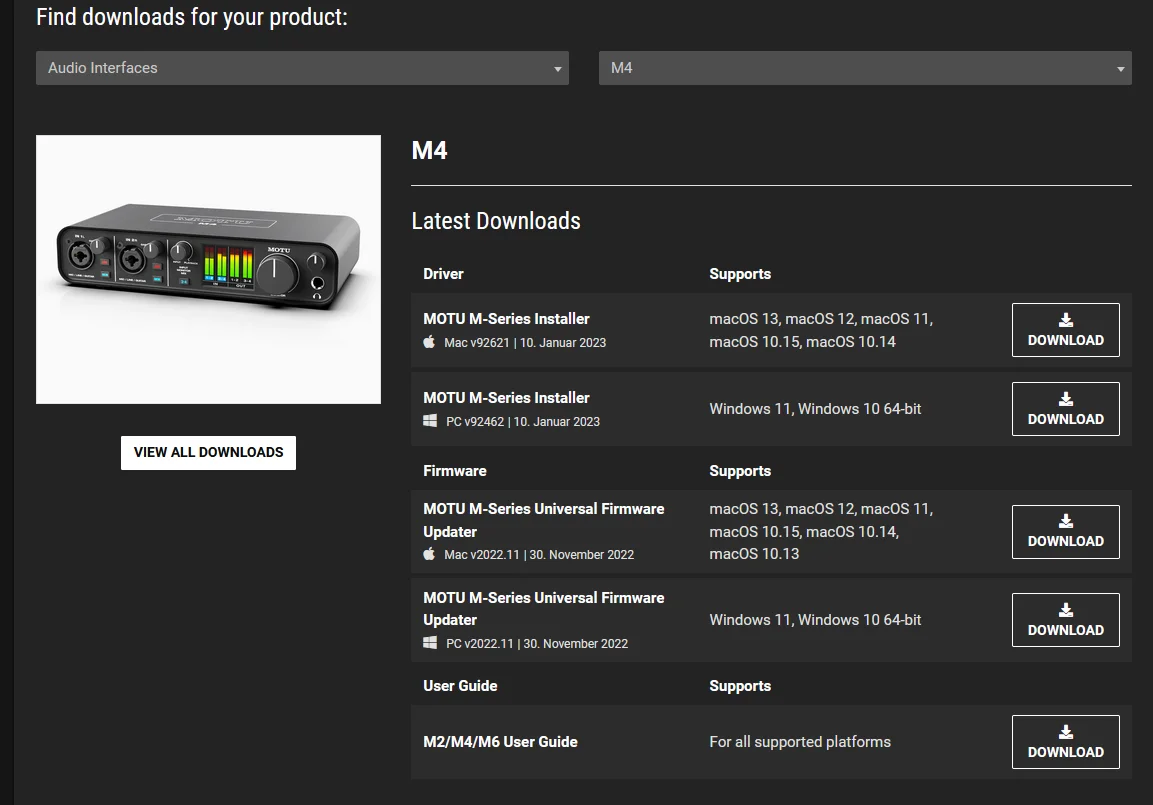Click Supports header in User Guide section
Viewport: 1153px width, 805px height.
(740, 686)
